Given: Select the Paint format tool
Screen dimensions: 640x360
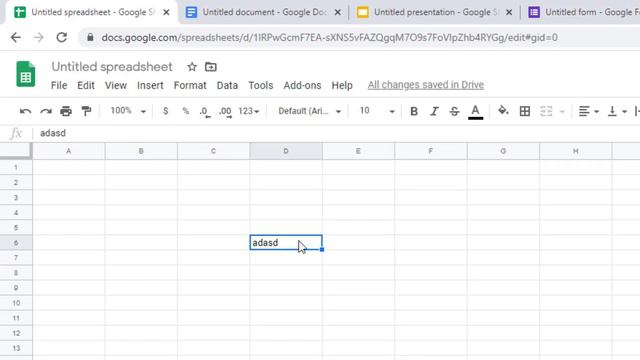Looking at the screenshot, I should tap(86, 111).
